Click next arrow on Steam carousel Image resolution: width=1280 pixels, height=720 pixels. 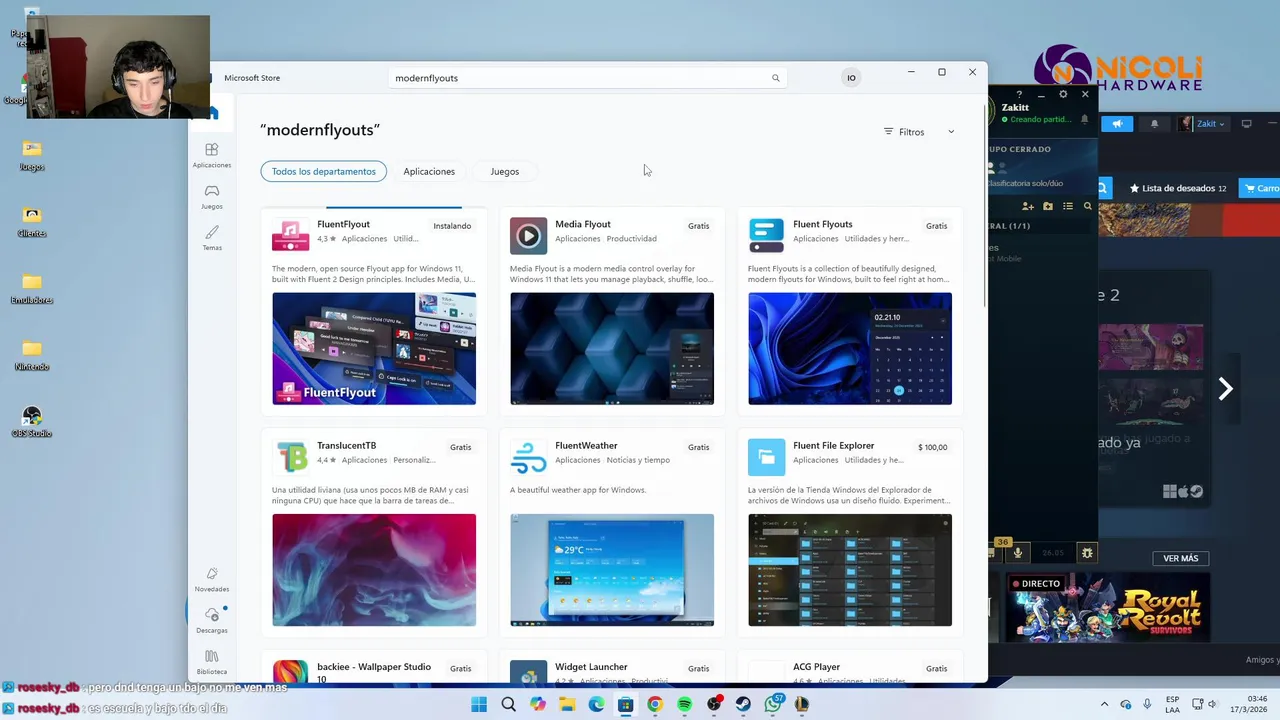click(1225, 389)
